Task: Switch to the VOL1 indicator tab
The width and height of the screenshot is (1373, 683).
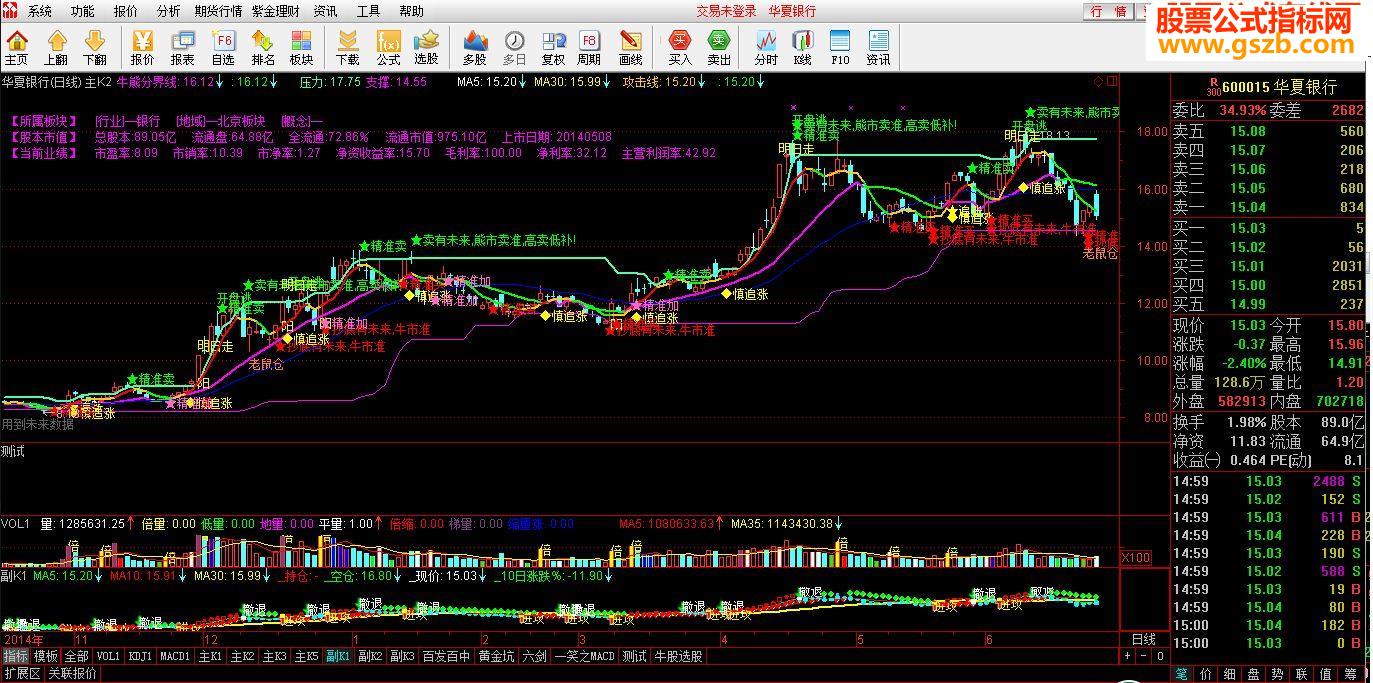Action: pos(108,657)
